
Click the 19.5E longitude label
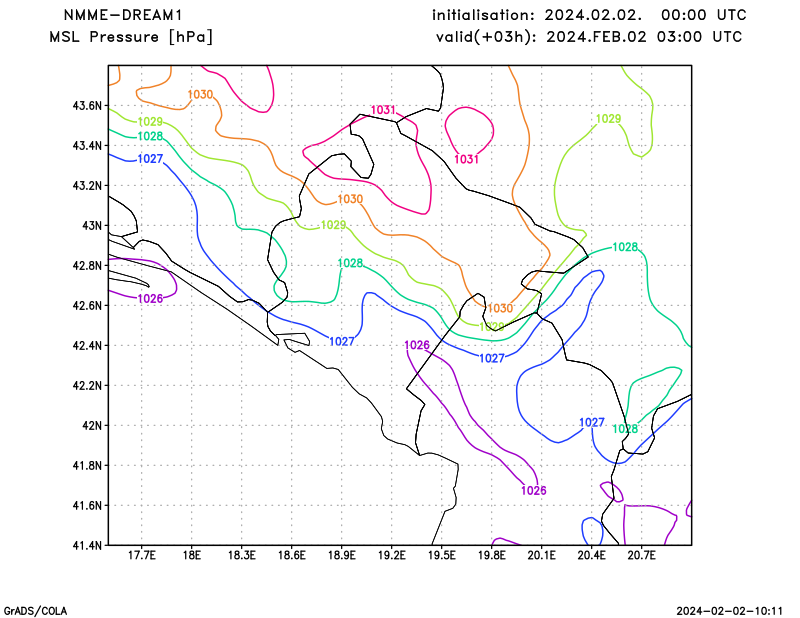[442, 555]
